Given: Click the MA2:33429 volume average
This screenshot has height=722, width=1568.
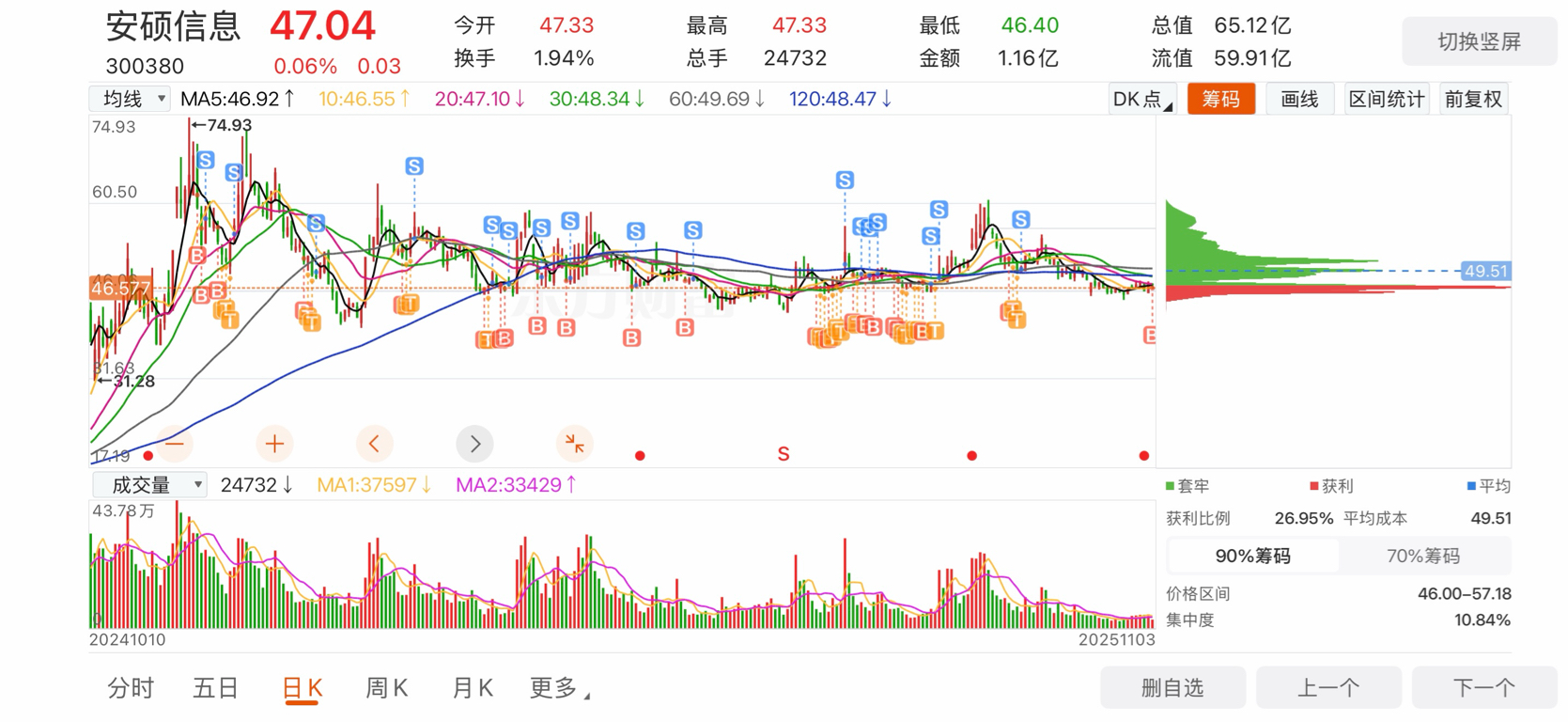Looking at the screenshot, I should tap(517, 485).
